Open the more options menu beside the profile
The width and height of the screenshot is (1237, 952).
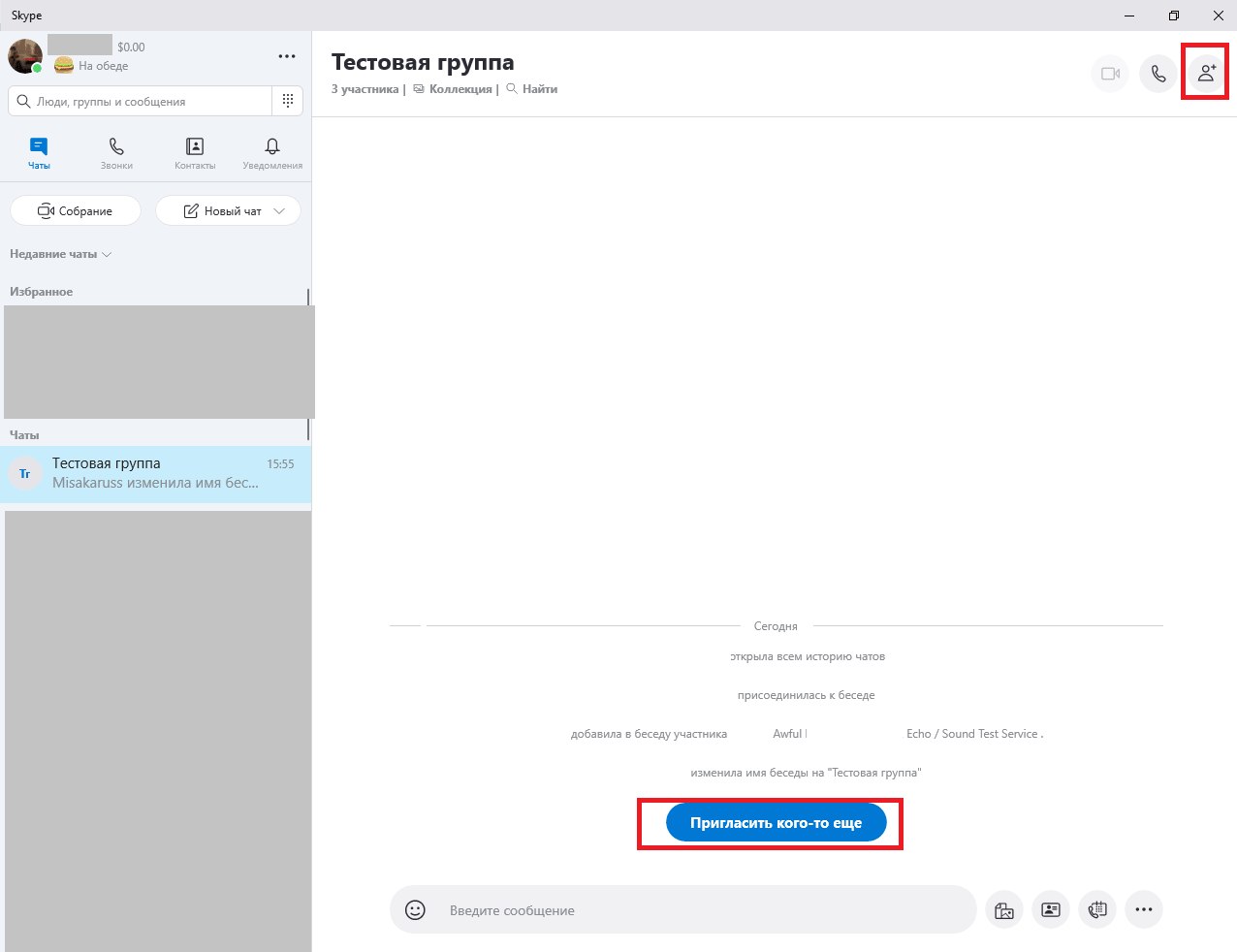pyautogui.click(x=287, y=56)
